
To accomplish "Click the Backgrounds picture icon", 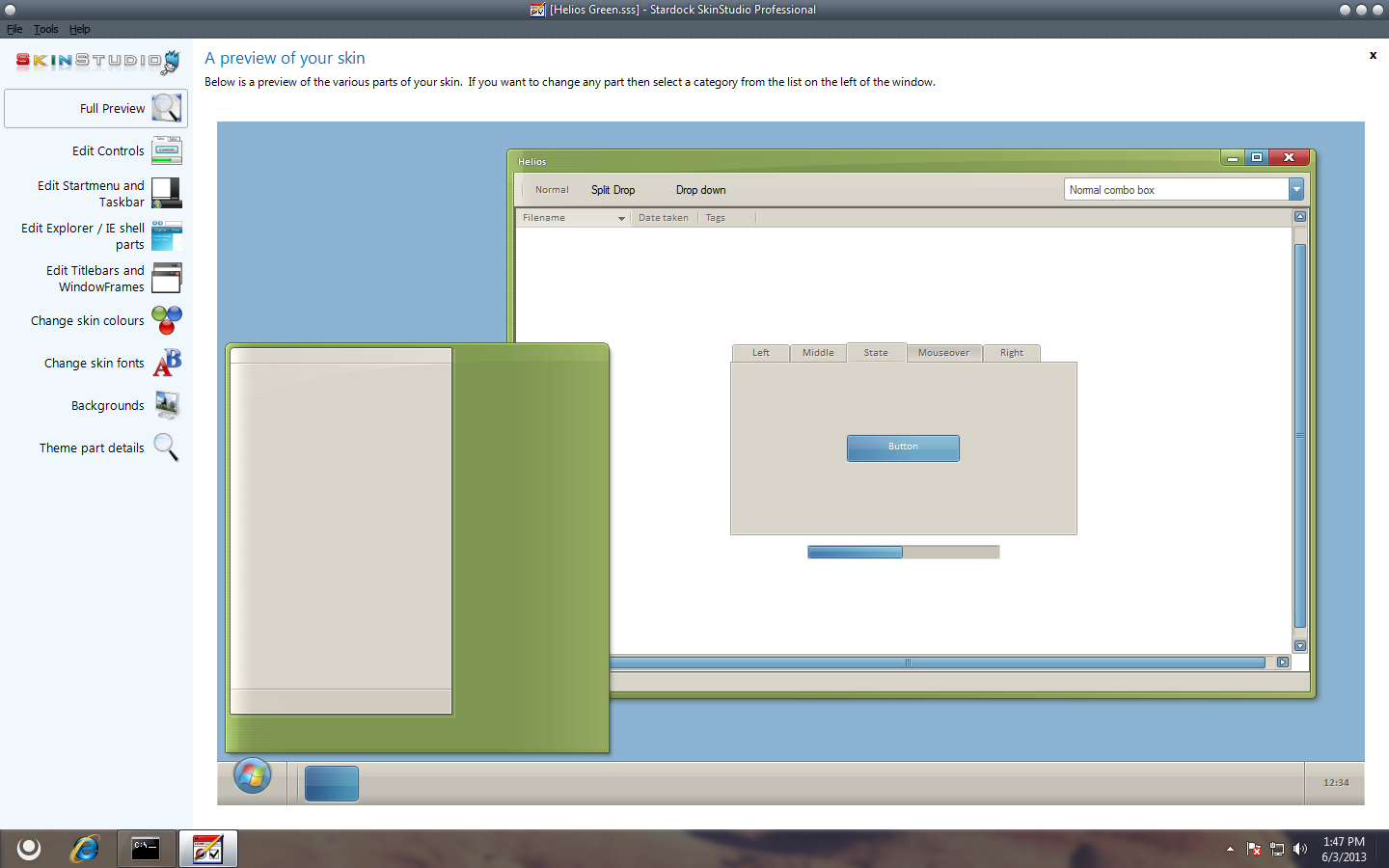I will coord(166,405).
